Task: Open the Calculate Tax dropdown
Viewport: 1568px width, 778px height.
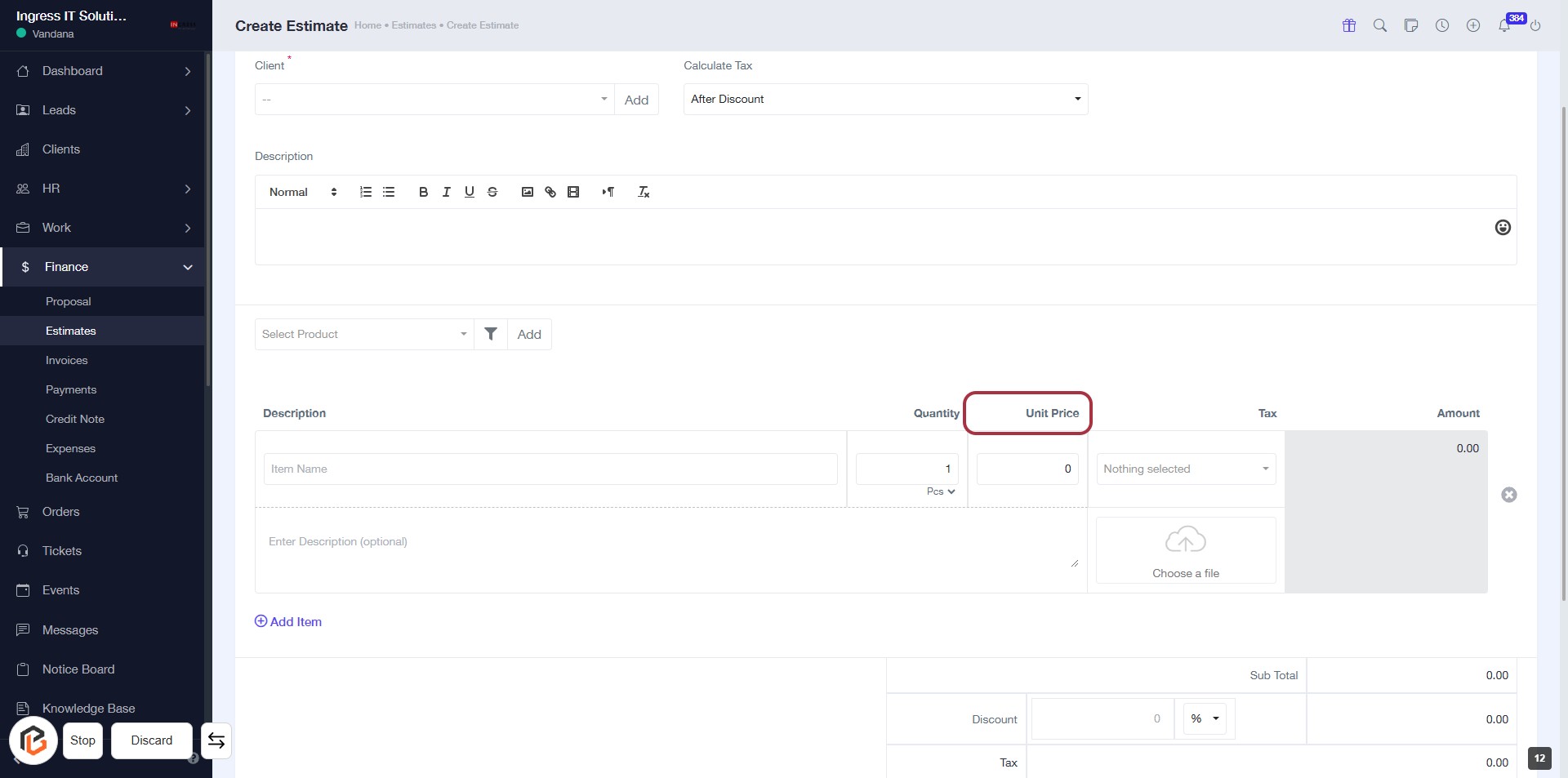Action: [x=885, y=100]
